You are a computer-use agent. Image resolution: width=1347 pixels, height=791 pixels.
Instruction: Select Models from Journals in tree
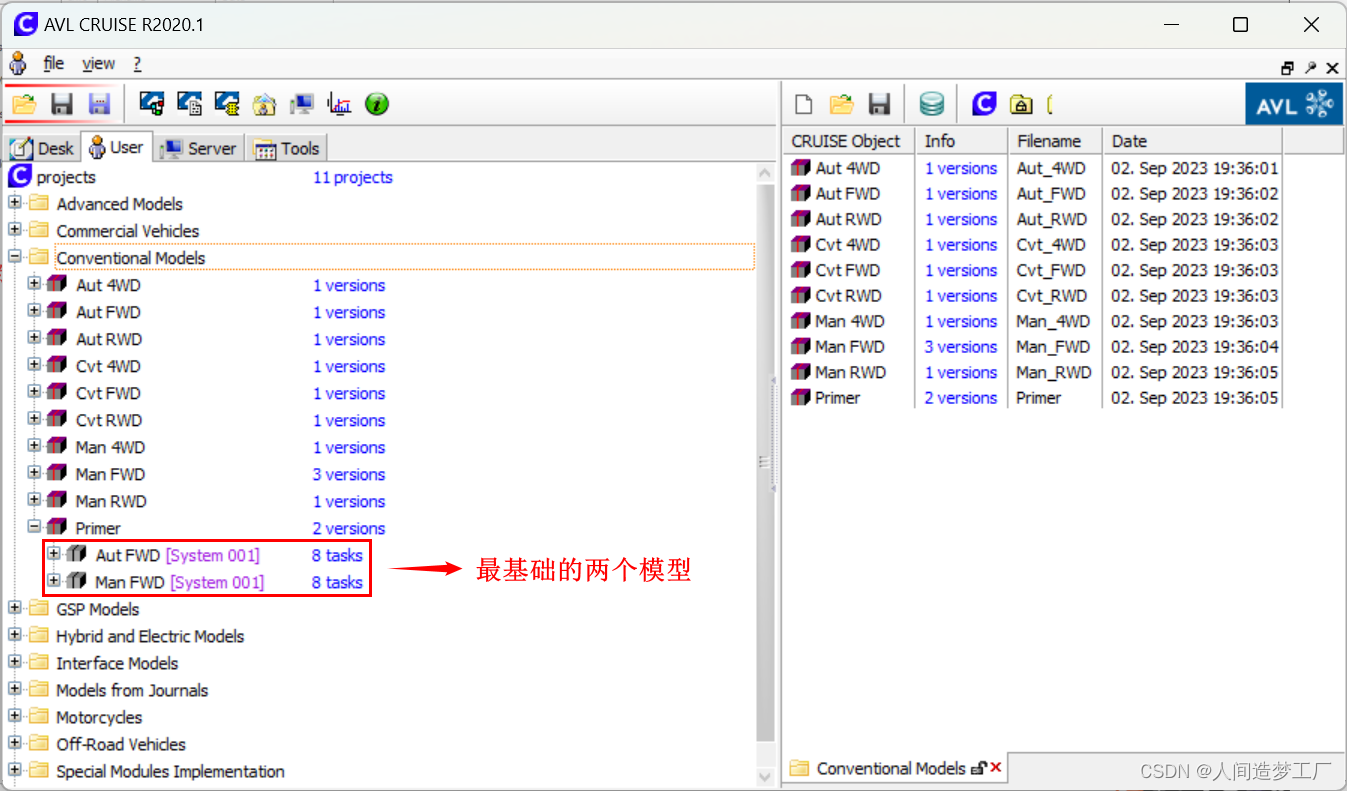point(132,690)
